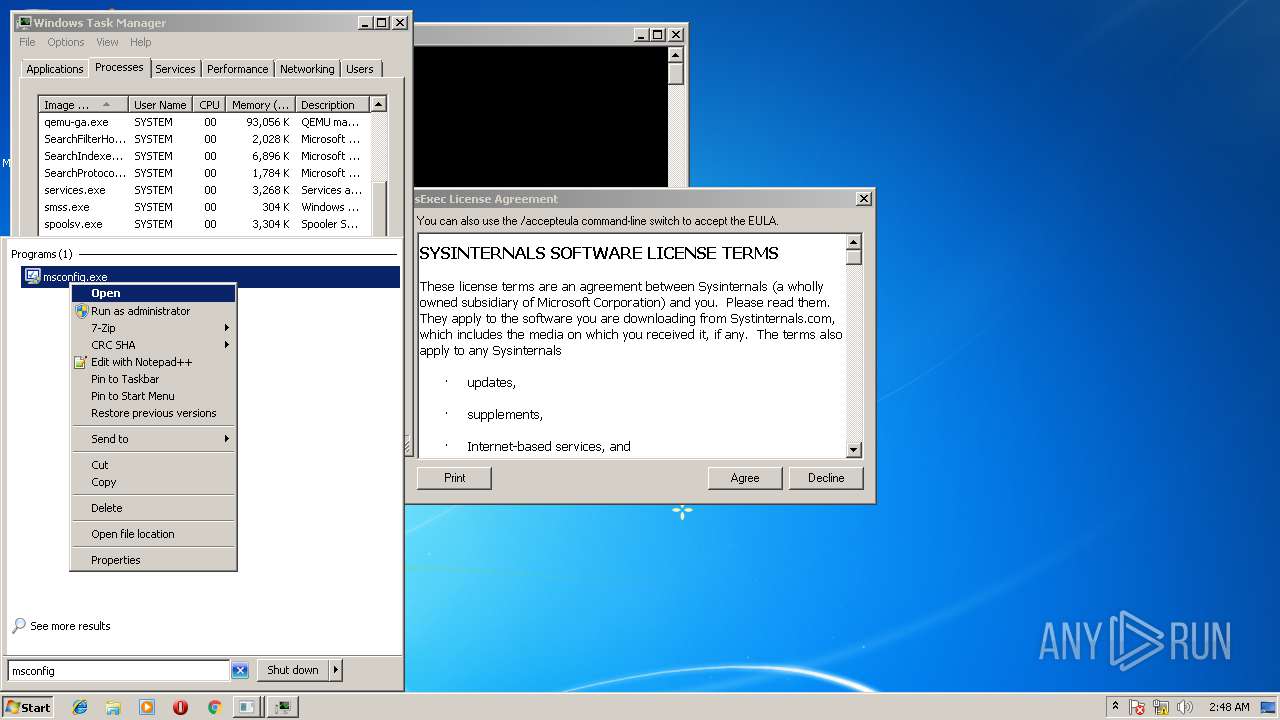Screen dimensions: 1280x720
Task: Sort processes by User Name column
Action: click(161, 105)
